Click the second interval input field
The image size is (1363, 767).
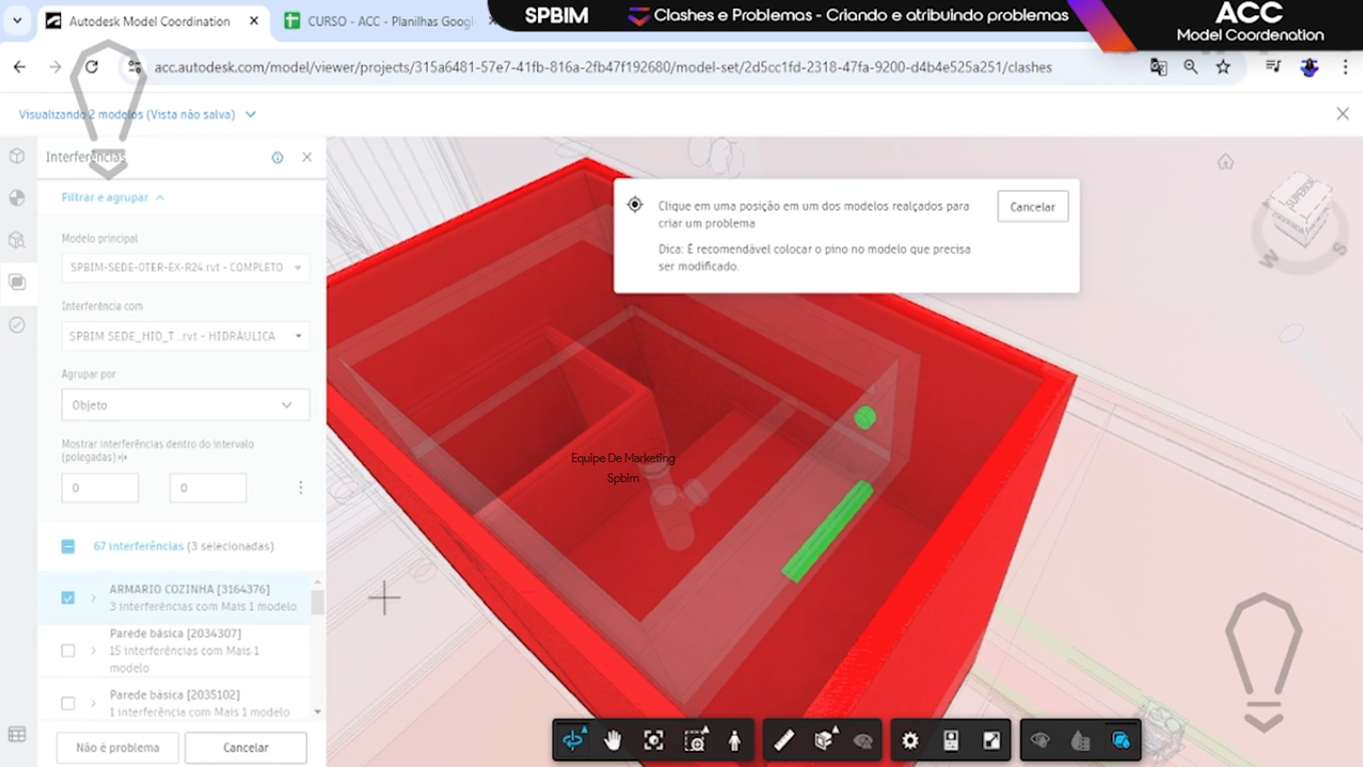pos(208,488)
